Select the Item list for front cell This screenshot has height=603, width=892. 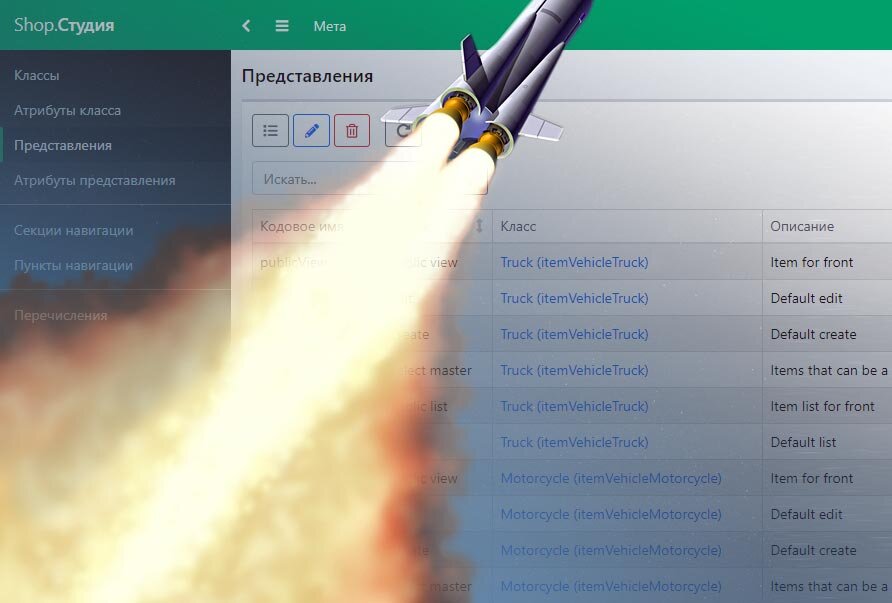827,406
